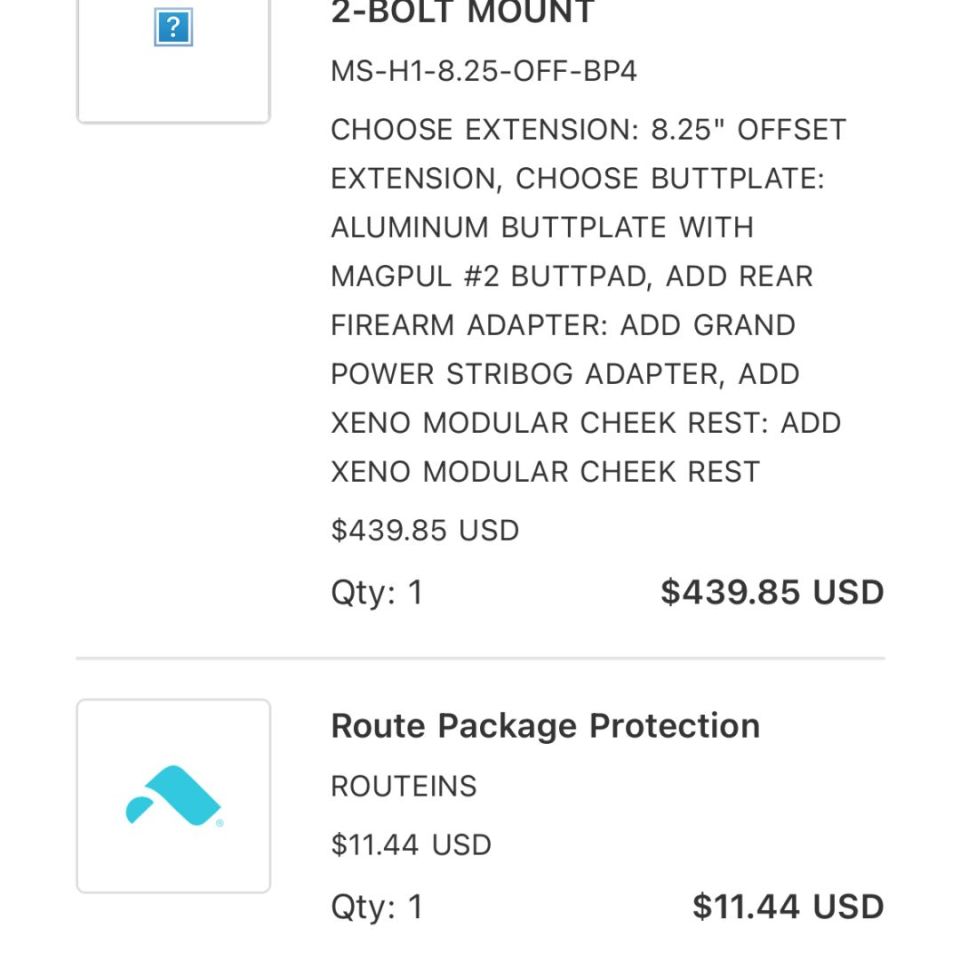Click the FIREARM ADAPTER: ADD GRAND line
This screenshot has height=960, width=960.
(563, 326)
